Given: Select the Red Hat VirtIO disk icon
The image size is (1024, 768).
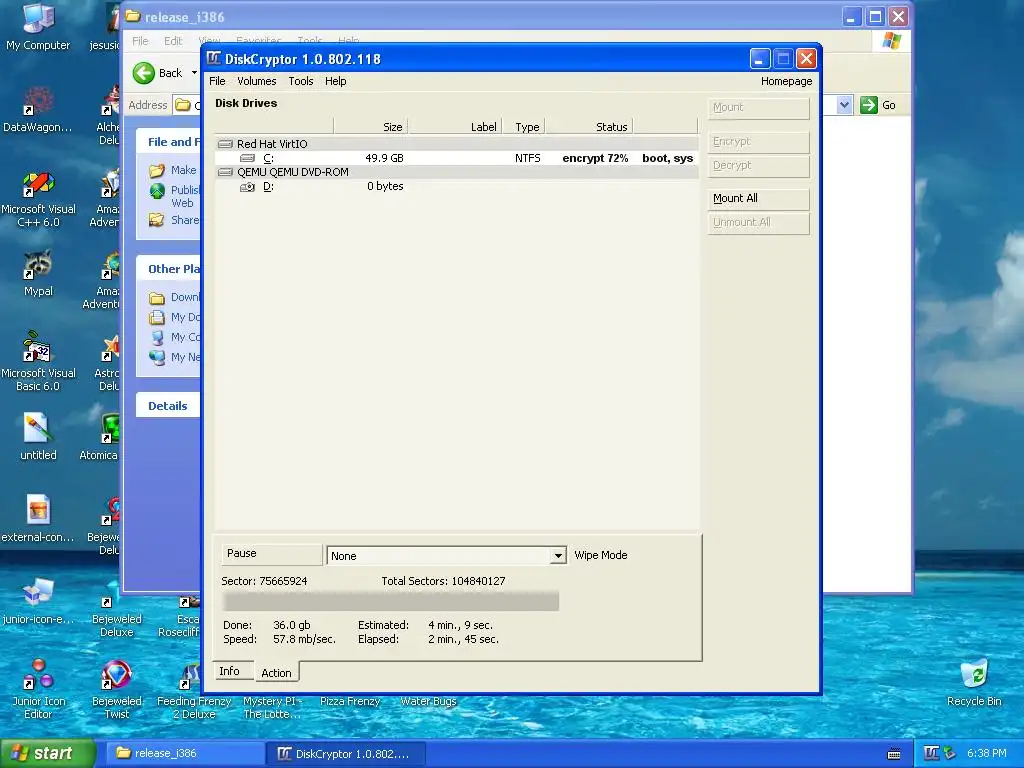Looking at the screenshot, I should click(225, 144).
